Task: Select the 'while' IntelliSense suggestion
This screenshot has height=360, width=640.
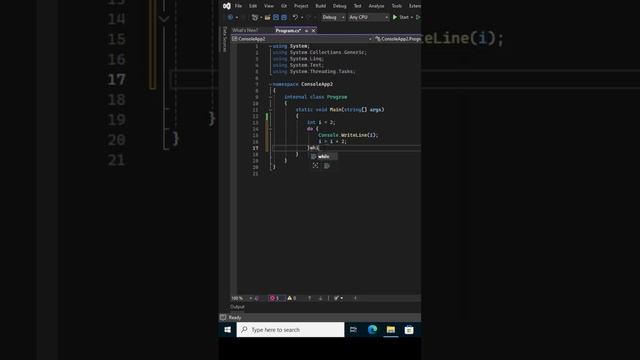Action: 323,156
